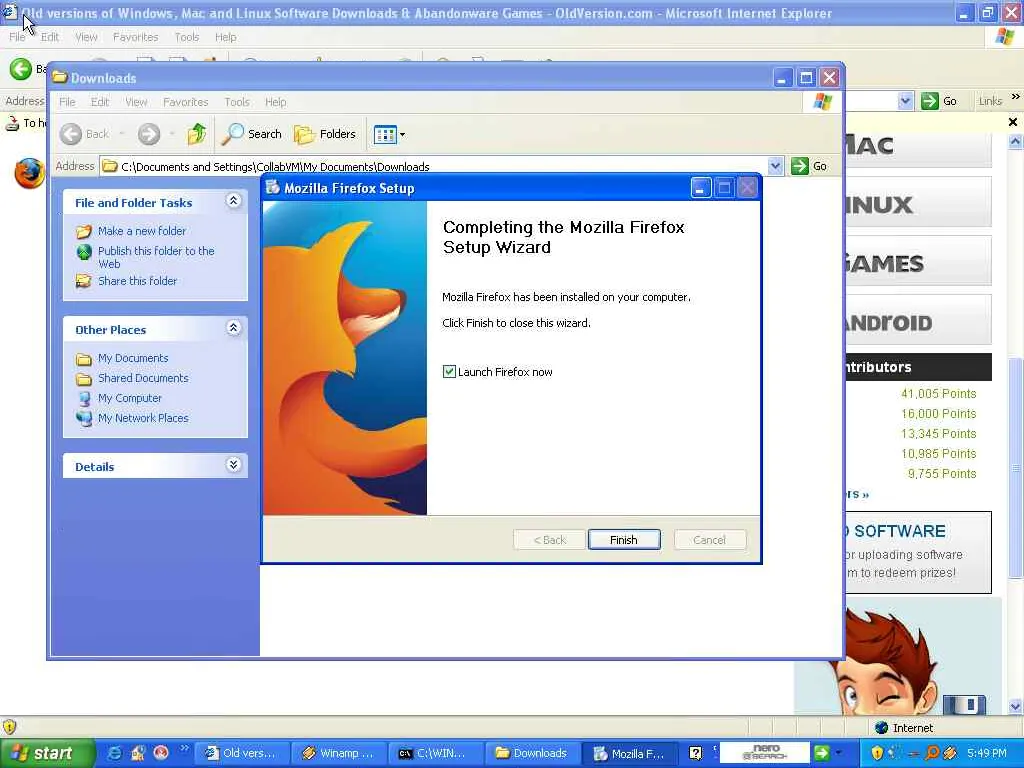Screen dimensions: 1024x768
Task: Click the Start button
Action: click(46, 753)
